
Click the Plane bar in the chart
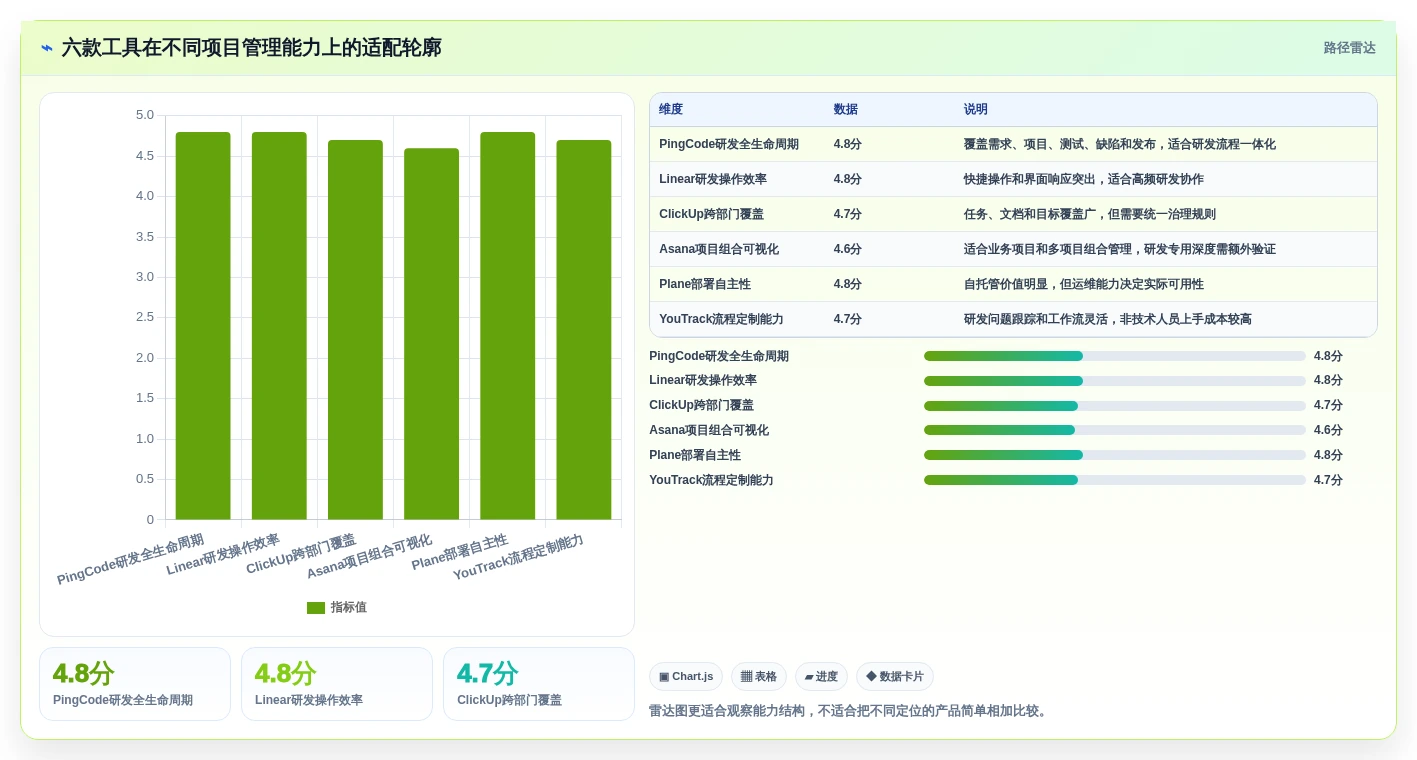click(507, 326)
